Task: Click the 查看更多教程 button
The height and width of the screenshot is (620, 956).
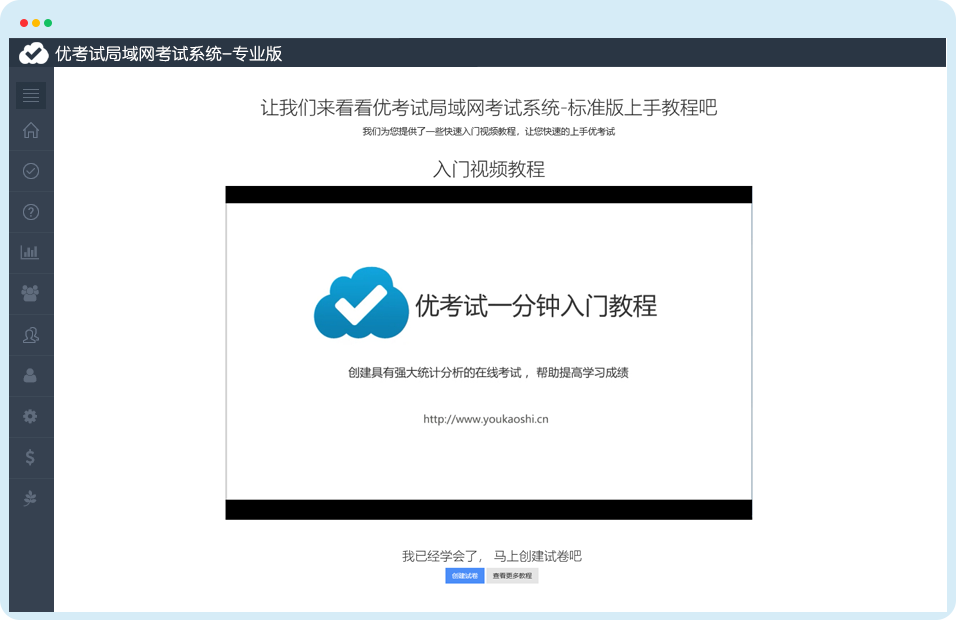Action: 512,576
